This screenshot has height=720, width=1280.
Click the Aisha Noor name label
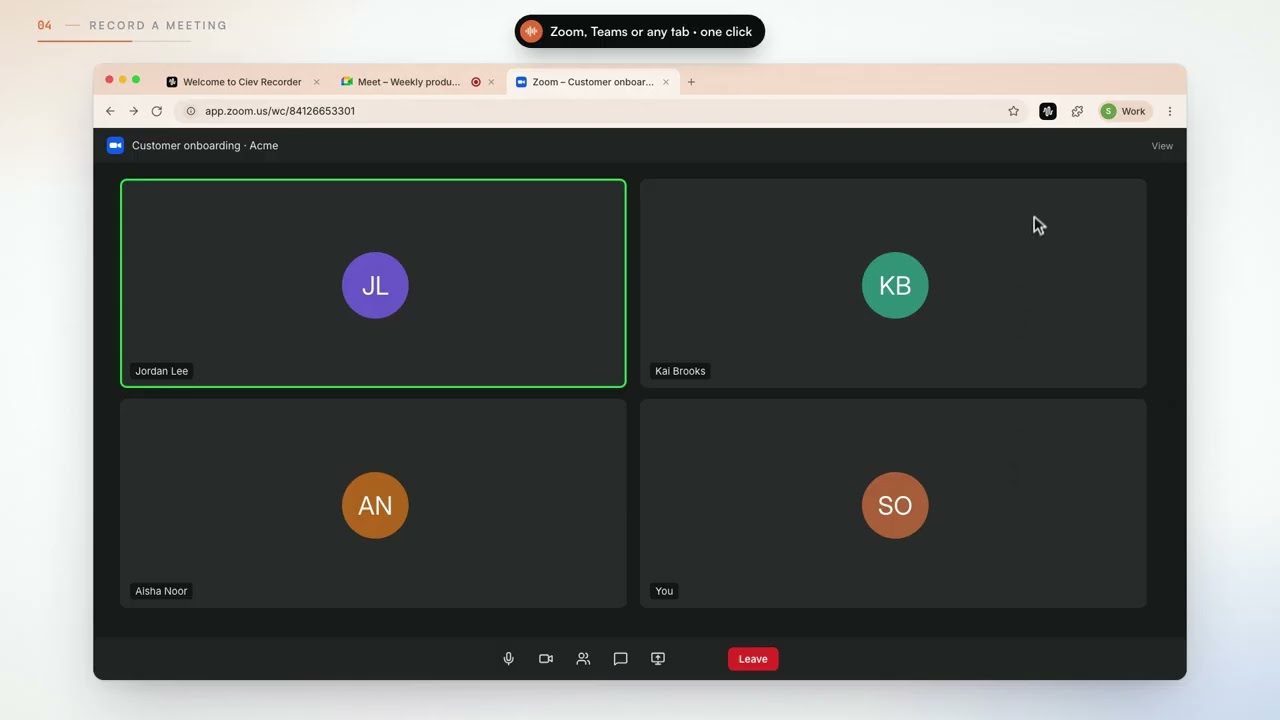[161, 591]
